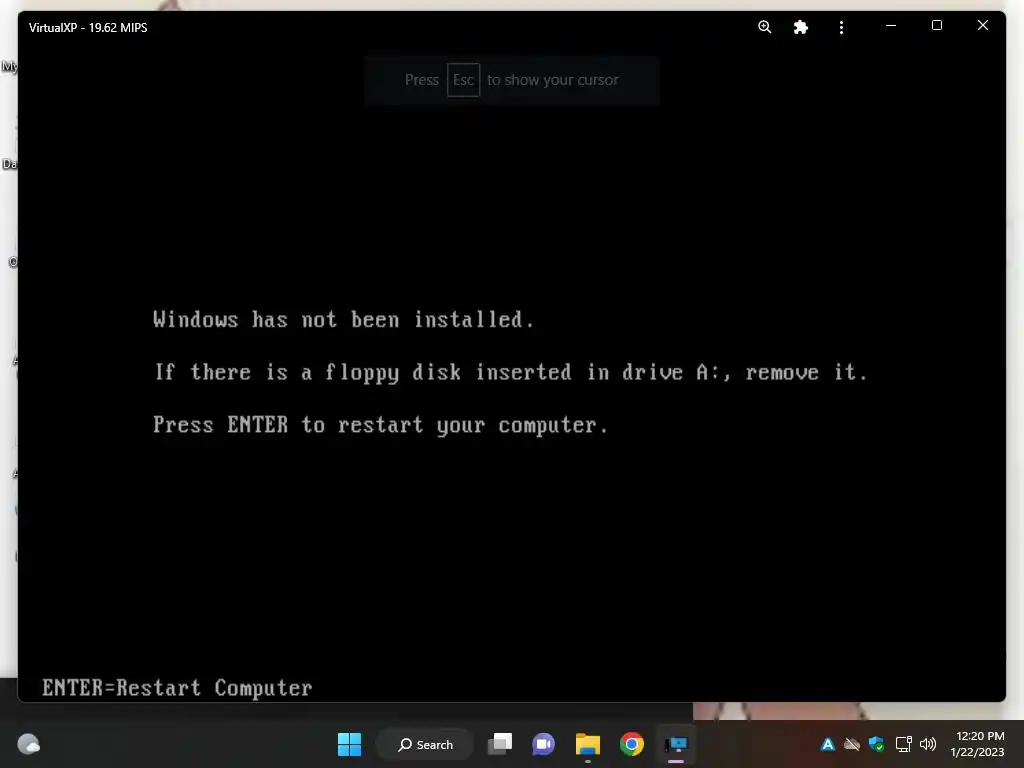Click the VirtualXP - 19.62 MIPS title text

pyautogui.click(x=88, y=27)
